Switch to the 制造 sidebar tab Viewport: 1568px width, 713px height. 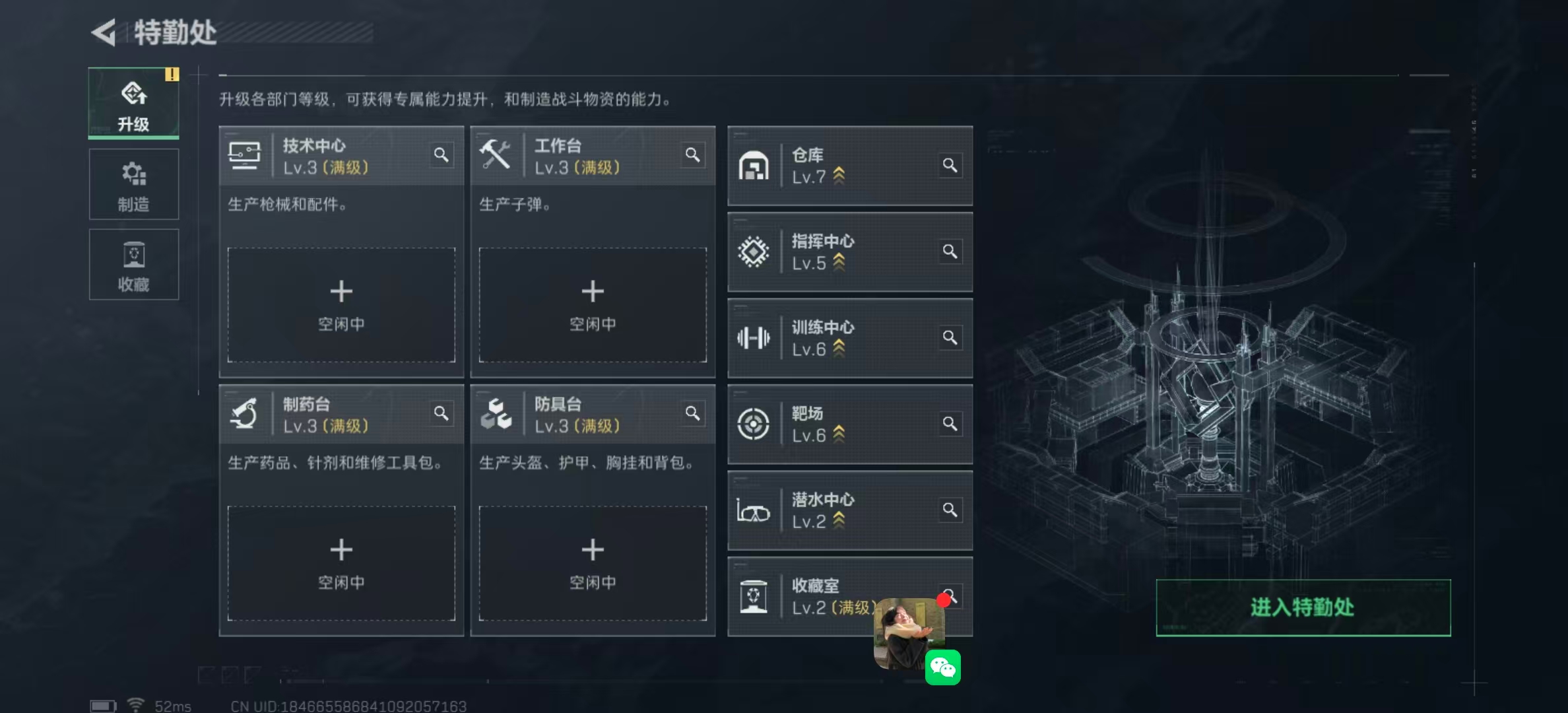pyautogui.click(x=134, y=184)
